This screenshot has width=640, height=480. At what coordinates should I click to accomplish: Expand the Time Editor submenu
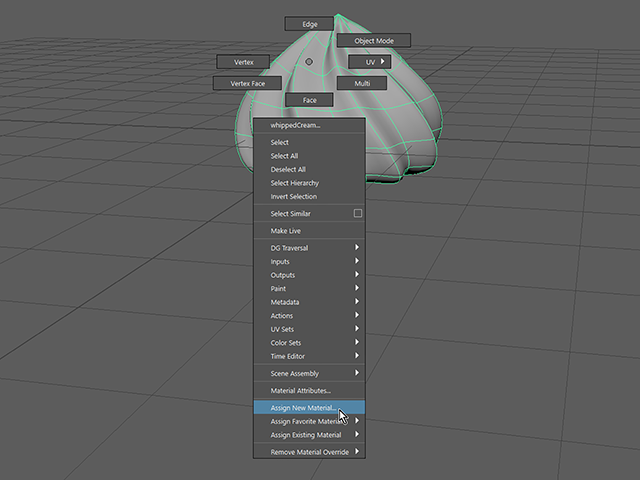point(309,356)
